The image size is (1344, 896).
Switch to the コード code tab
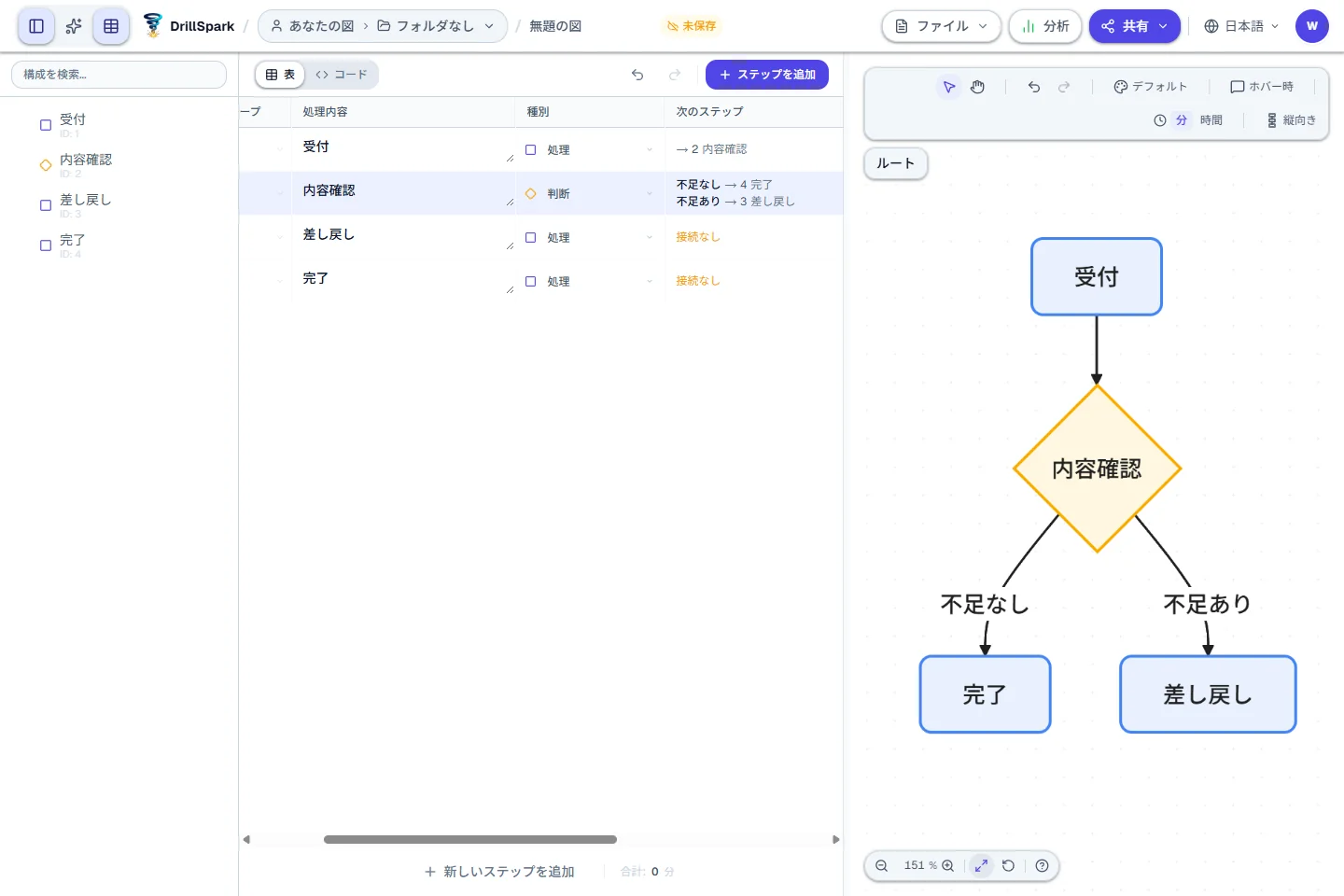pos(342,75)
